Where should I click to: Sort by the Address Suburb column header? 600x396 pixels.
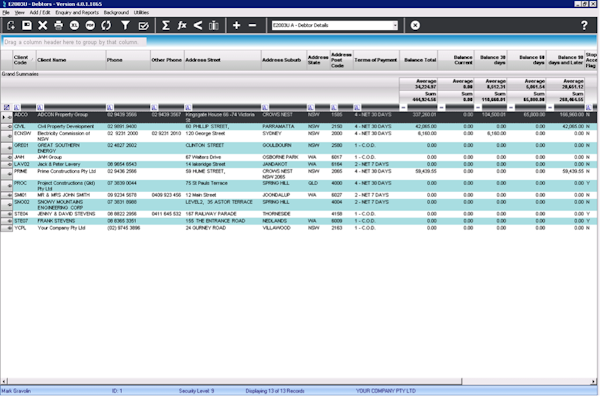click(x=284, y=60)
